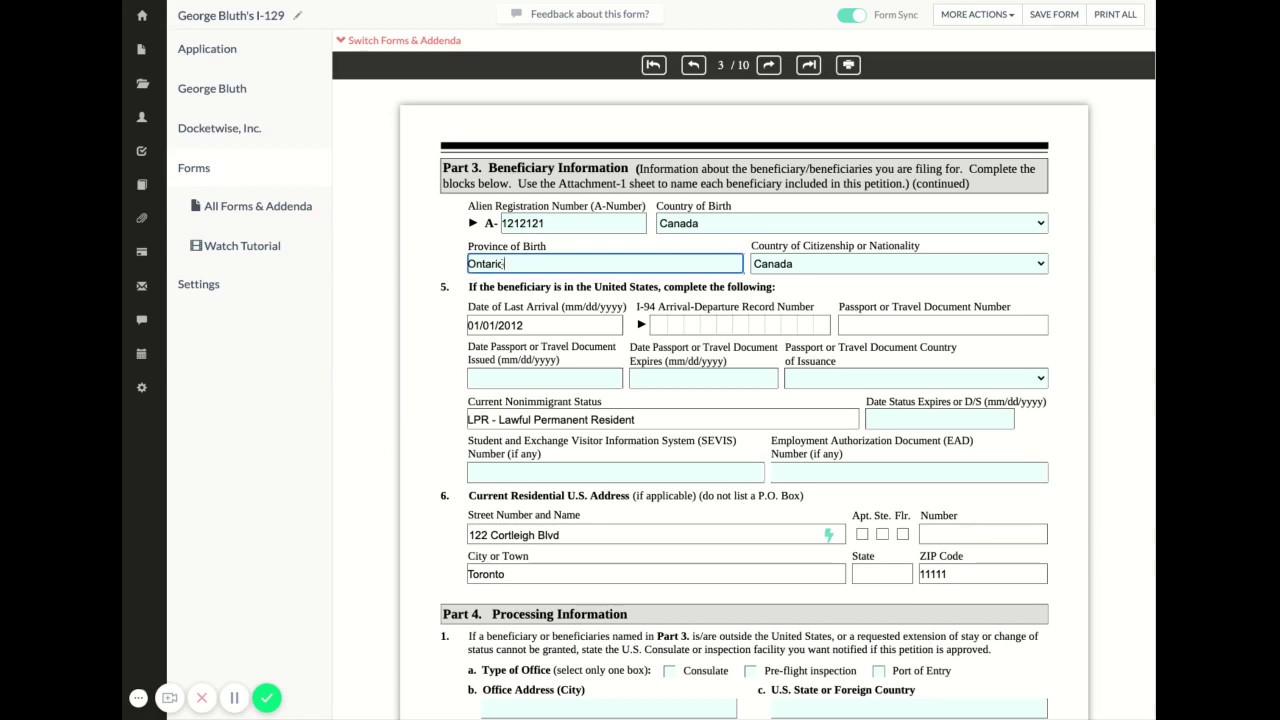The width and height of the screenshot is (1280, 720).
Task: Select the Forms sidebar item
Action: tap(194, 168)
